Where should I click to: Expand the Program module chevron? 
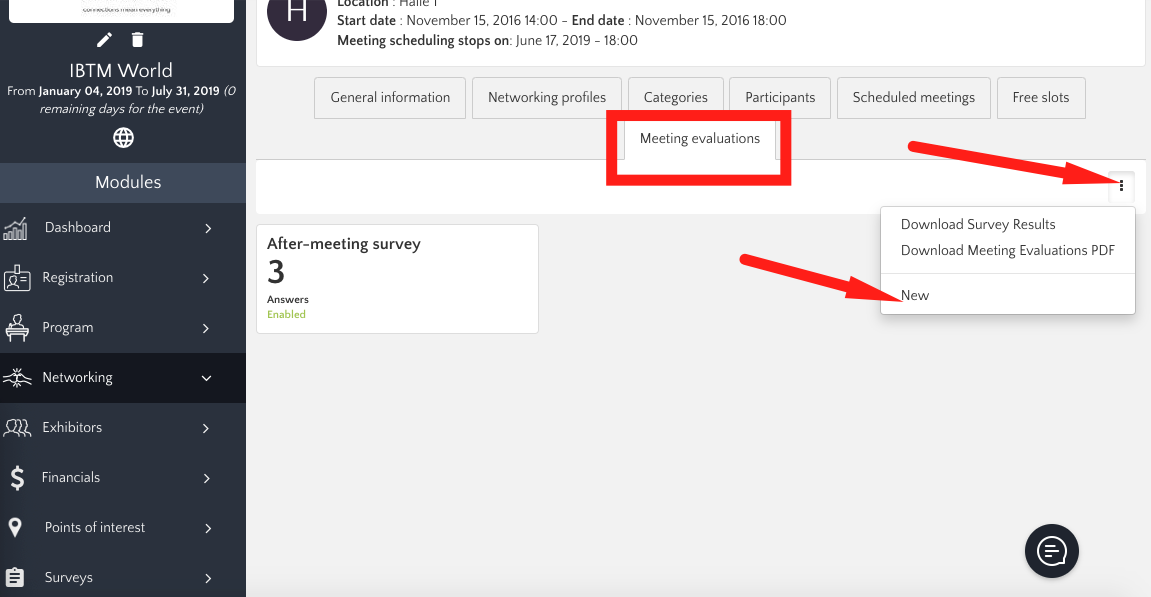207,328
